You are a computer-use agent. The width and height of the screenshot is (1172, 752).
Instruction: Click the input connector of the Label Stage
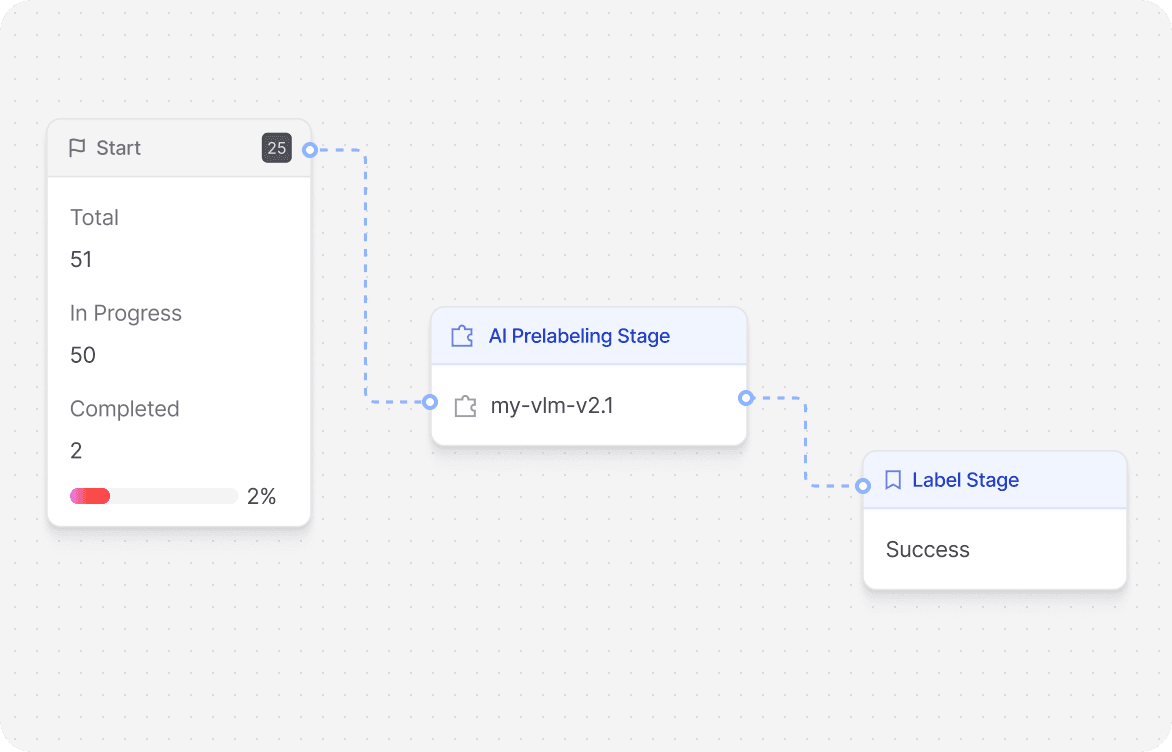(x=863, y=485)
